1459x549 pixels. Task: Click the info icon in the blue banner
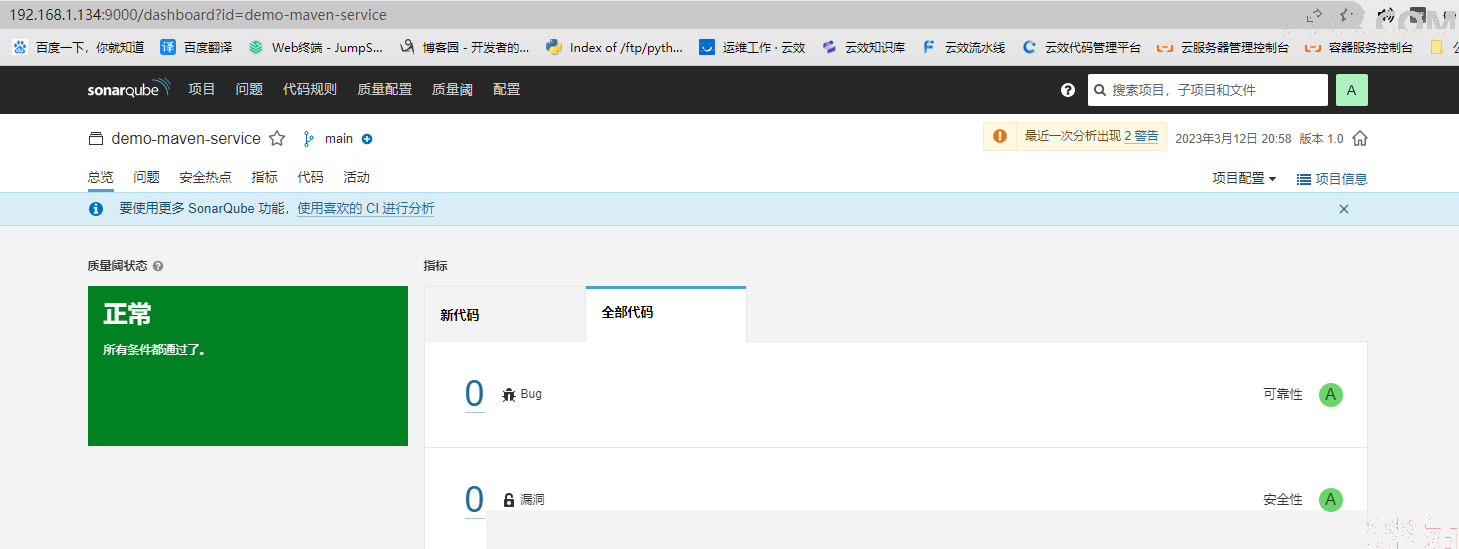coord(96,209)
